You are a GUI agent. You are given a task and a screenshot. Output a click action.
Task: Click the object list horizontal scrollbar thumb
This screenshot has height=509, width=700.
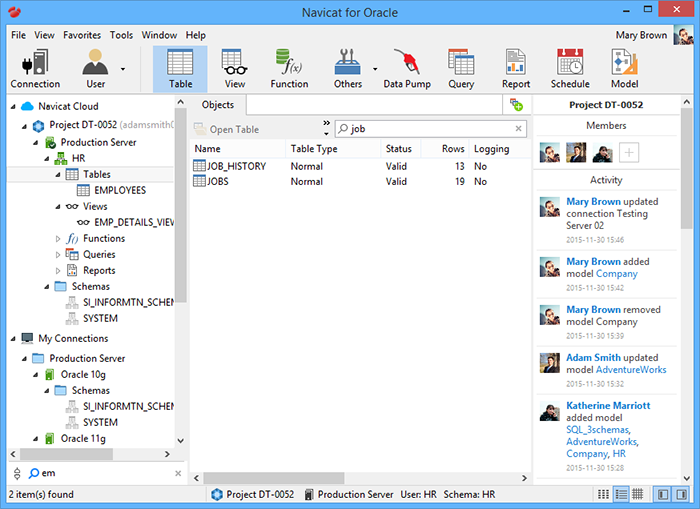pos(274,478)
